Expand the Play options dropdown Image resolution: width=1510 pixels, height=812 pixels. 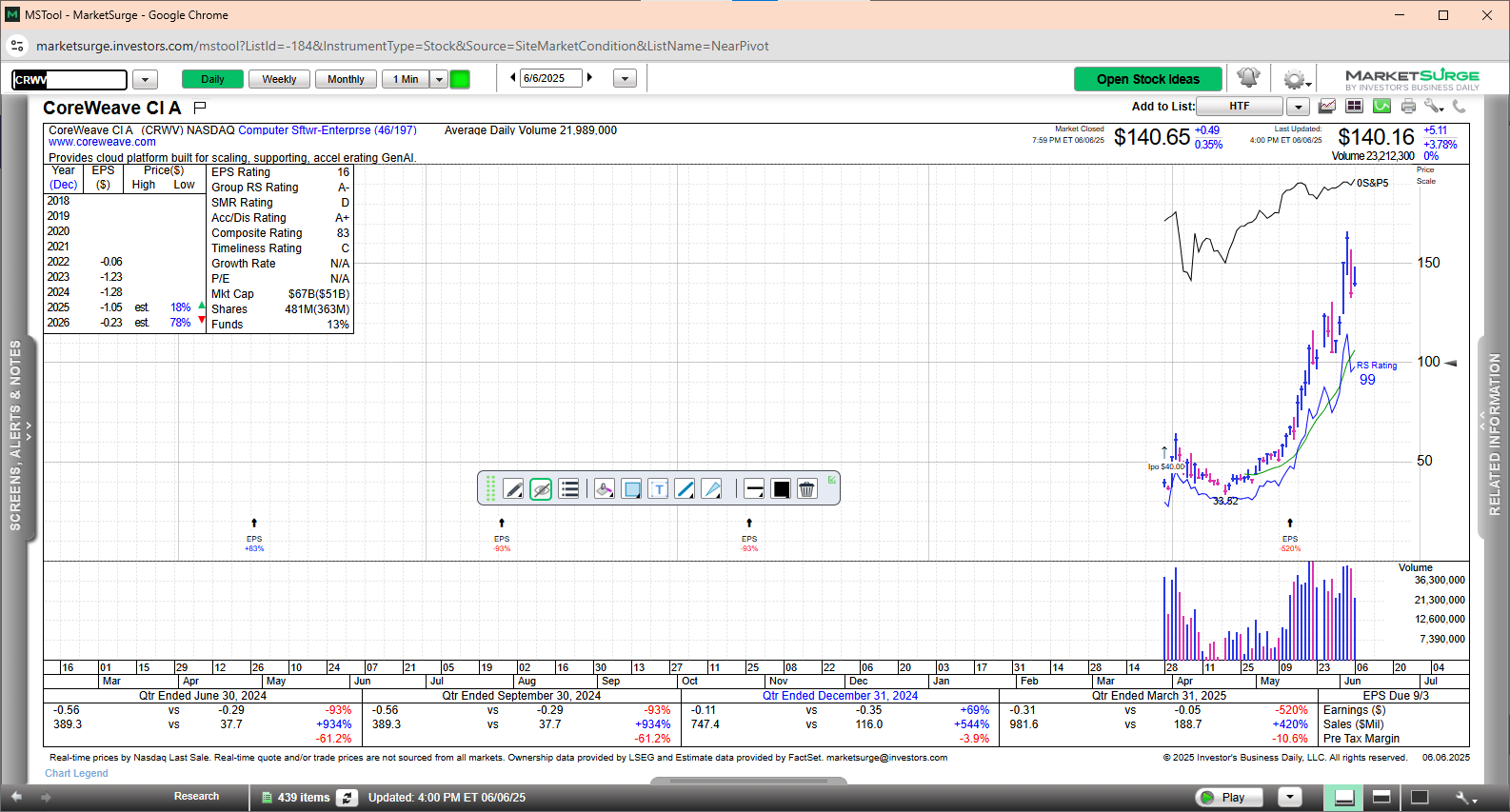[1289, 798]
